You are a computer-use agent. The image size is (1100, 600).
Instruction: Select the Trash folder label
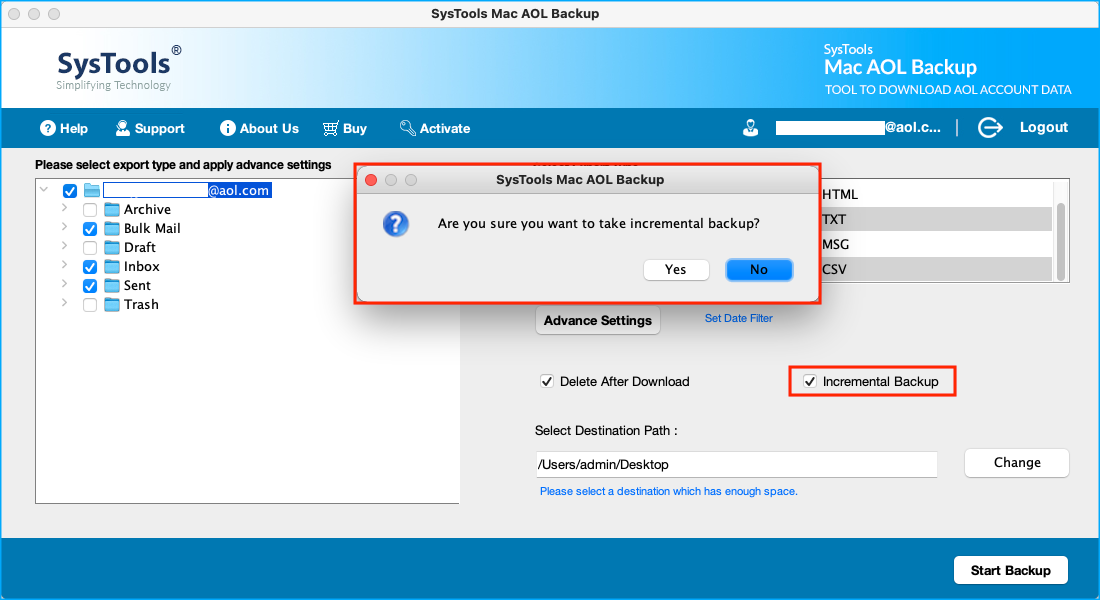tap(141, 304)
